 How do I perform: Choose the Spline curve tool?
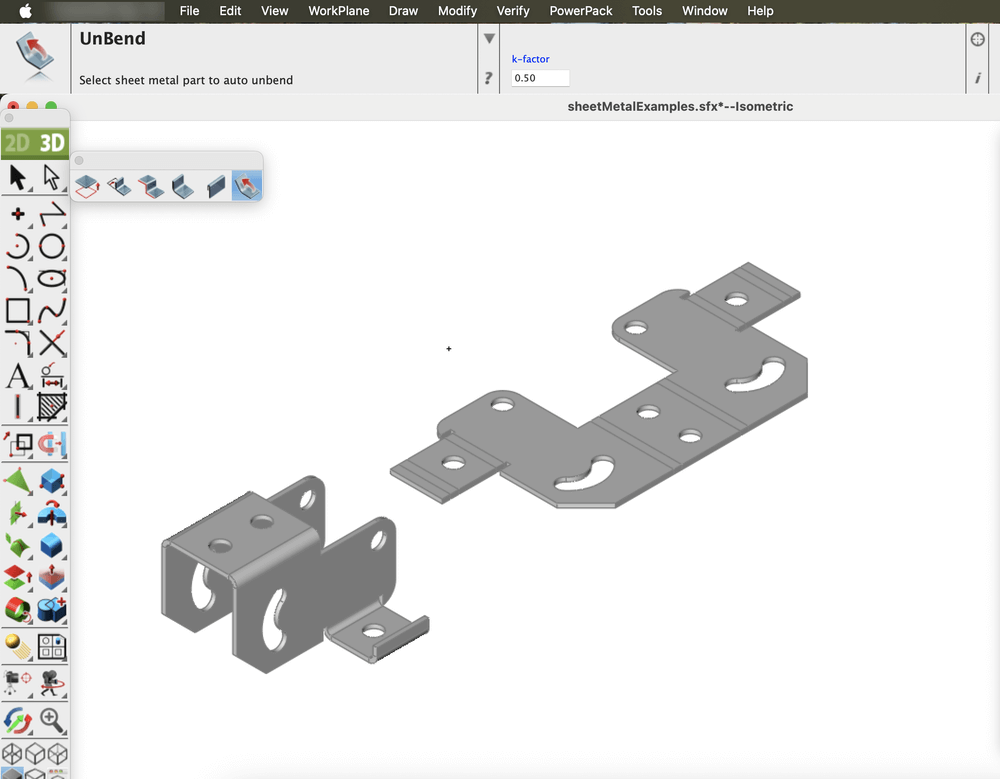point(52,311)
